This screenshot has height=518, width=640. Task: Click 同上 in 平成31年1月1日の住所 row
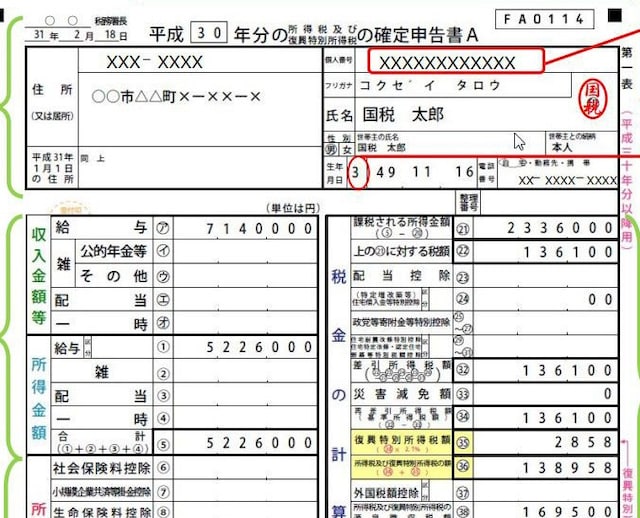93,158
